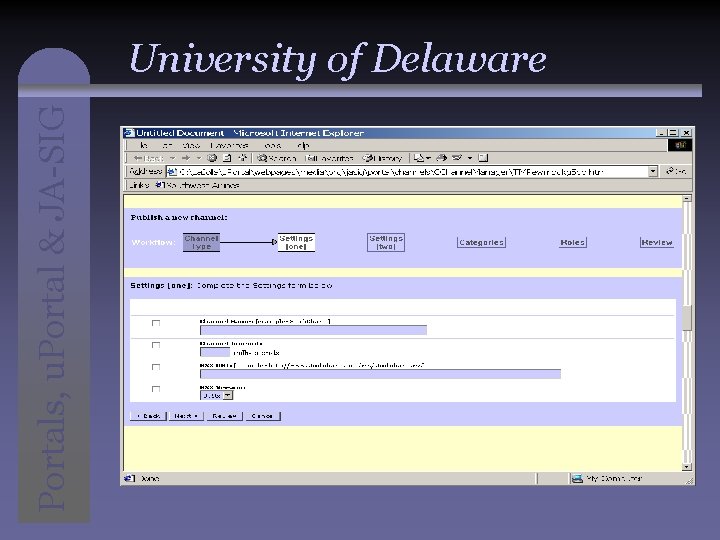Click the page scrollbar up arrow
This screenshot has height=540, width=720.
tap(687, 198)
